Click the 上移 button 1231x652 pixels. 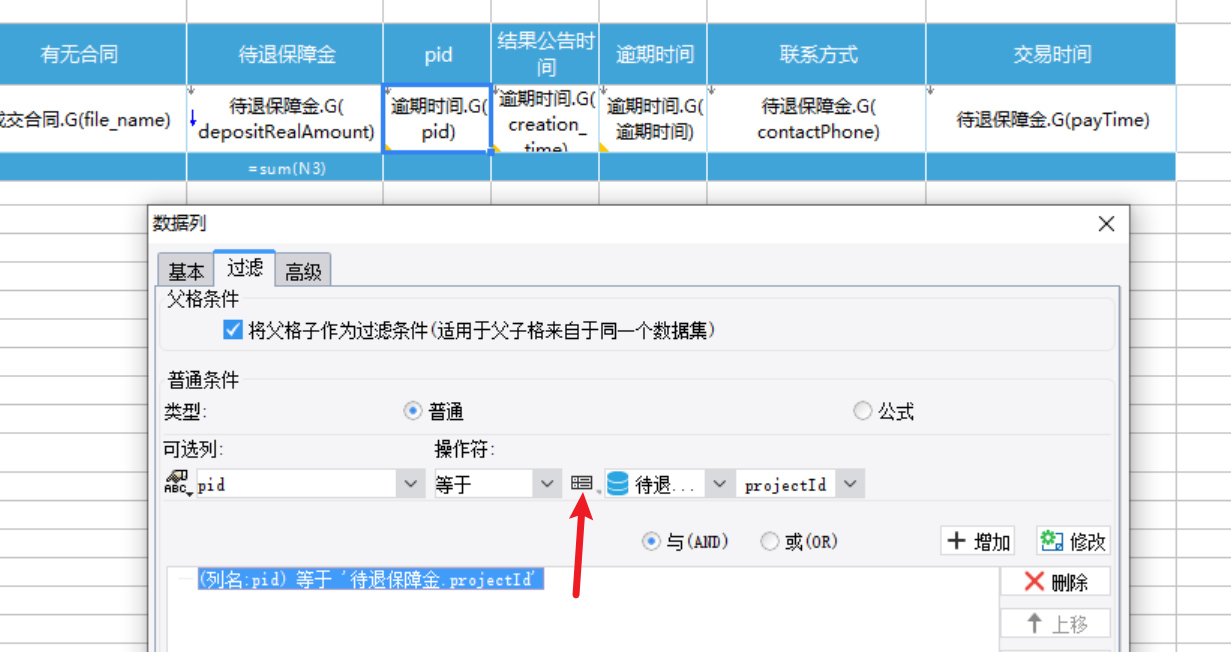click(x=1055, y=623)
